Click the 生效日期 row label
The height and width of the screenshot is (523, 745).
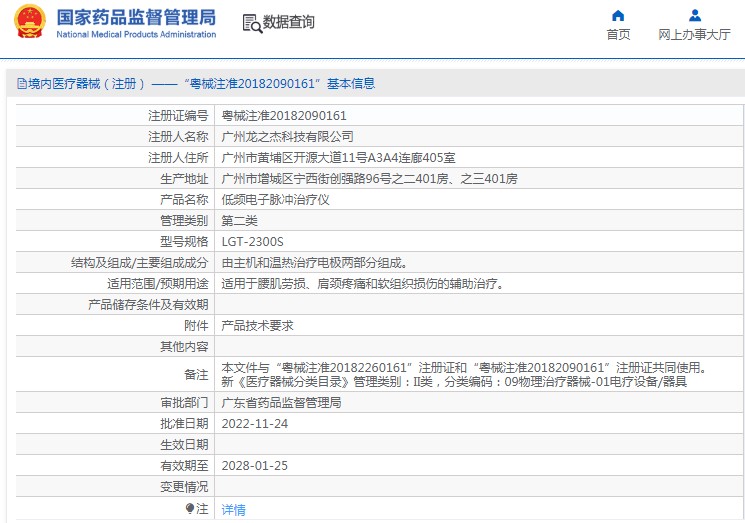click(184, 445)
